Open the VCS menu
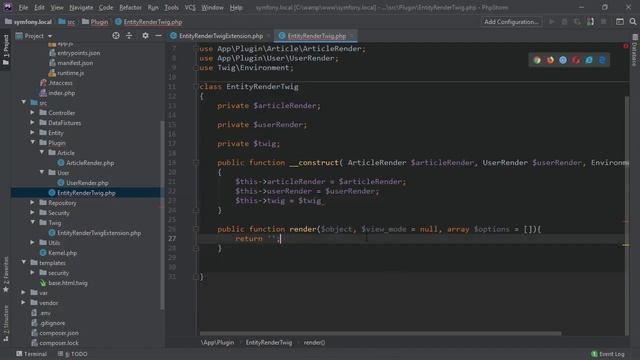Viewport: 640px width, 360px height. 190,7
